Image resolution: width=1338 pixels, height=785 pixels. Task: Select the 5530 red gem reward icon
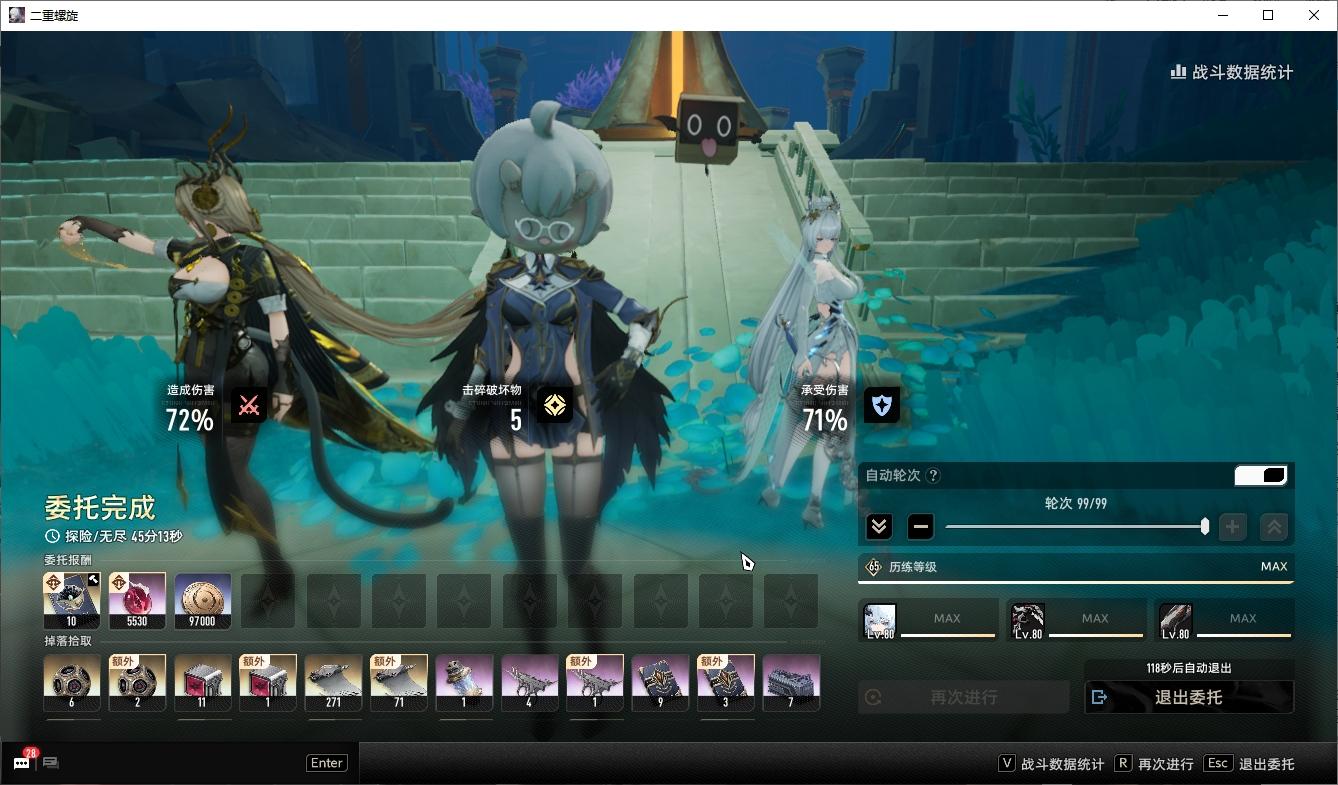pos(137,600)
